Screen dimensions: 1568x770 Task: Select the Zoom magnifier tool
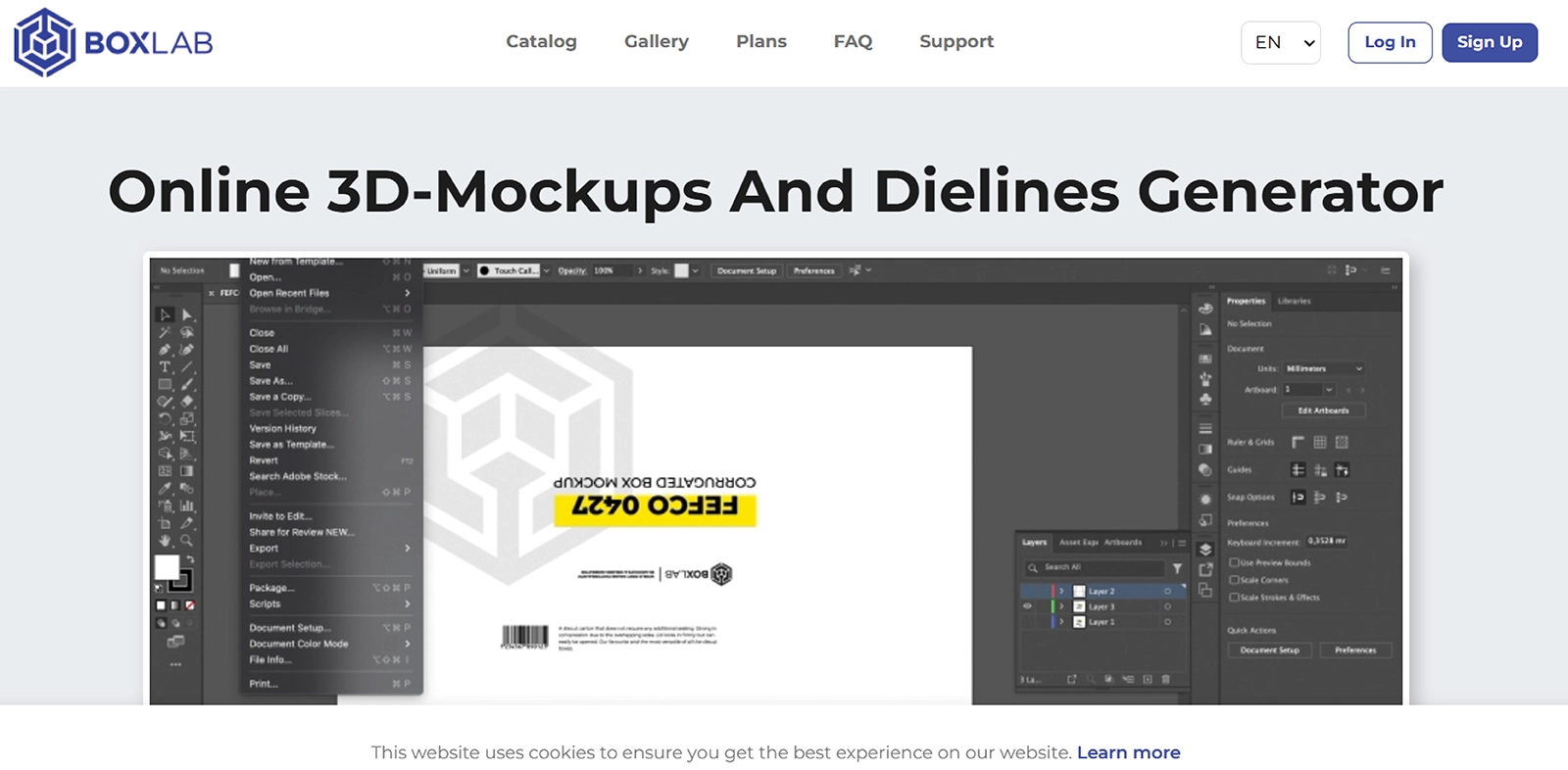tap(186, 540)
